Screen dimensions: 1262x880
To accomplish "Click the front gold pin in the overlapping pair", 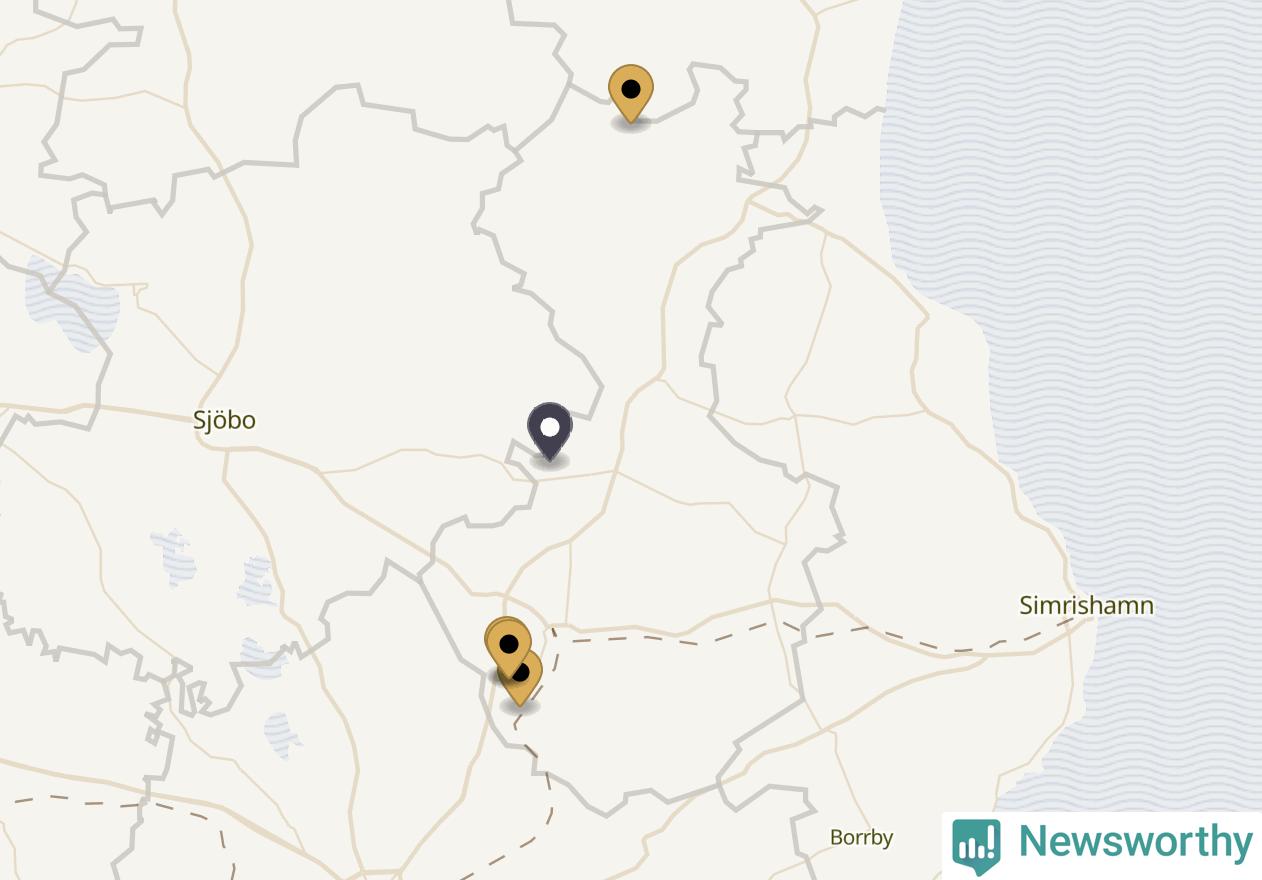I will point(508,647).
